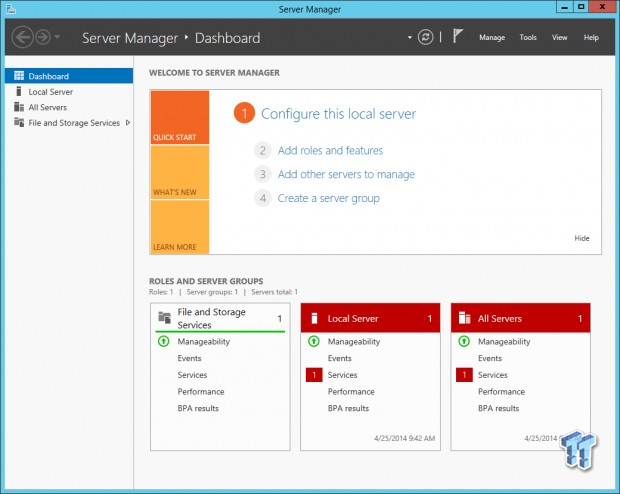
Task: Click the orange step 1 circle
Action: click(244, 113)
